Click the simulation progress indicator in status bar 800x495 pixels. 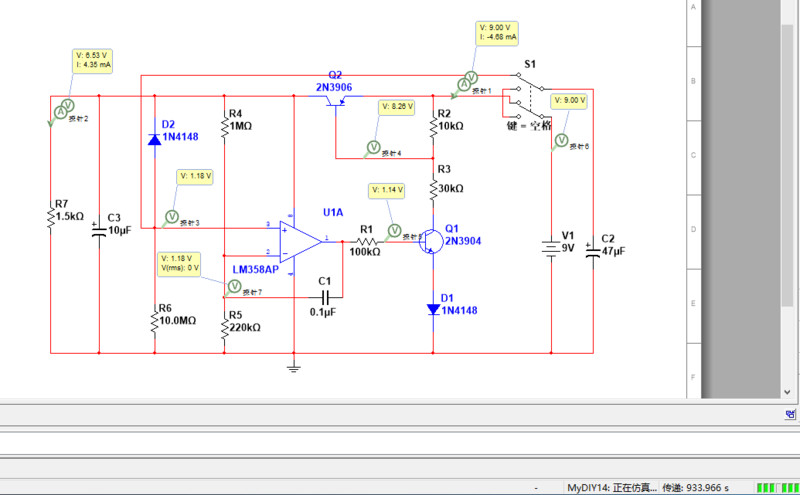pyautogui.click(x=777, y=488)
